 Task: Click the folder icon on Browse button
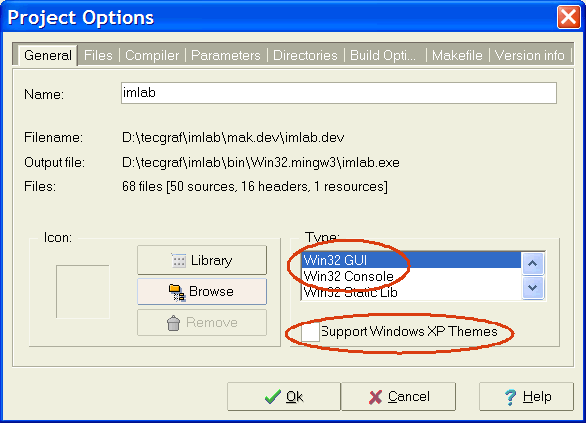coord(177,292)
